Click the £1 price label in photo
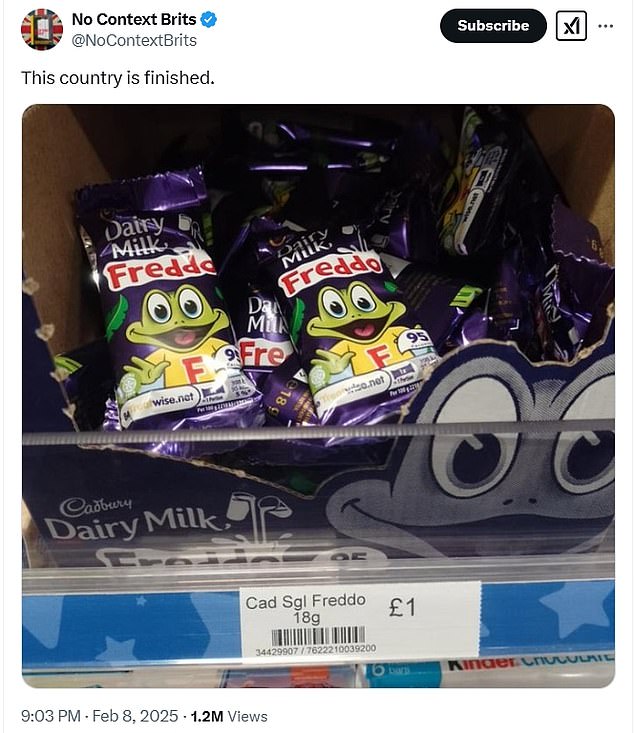 [x=402, y=608]
